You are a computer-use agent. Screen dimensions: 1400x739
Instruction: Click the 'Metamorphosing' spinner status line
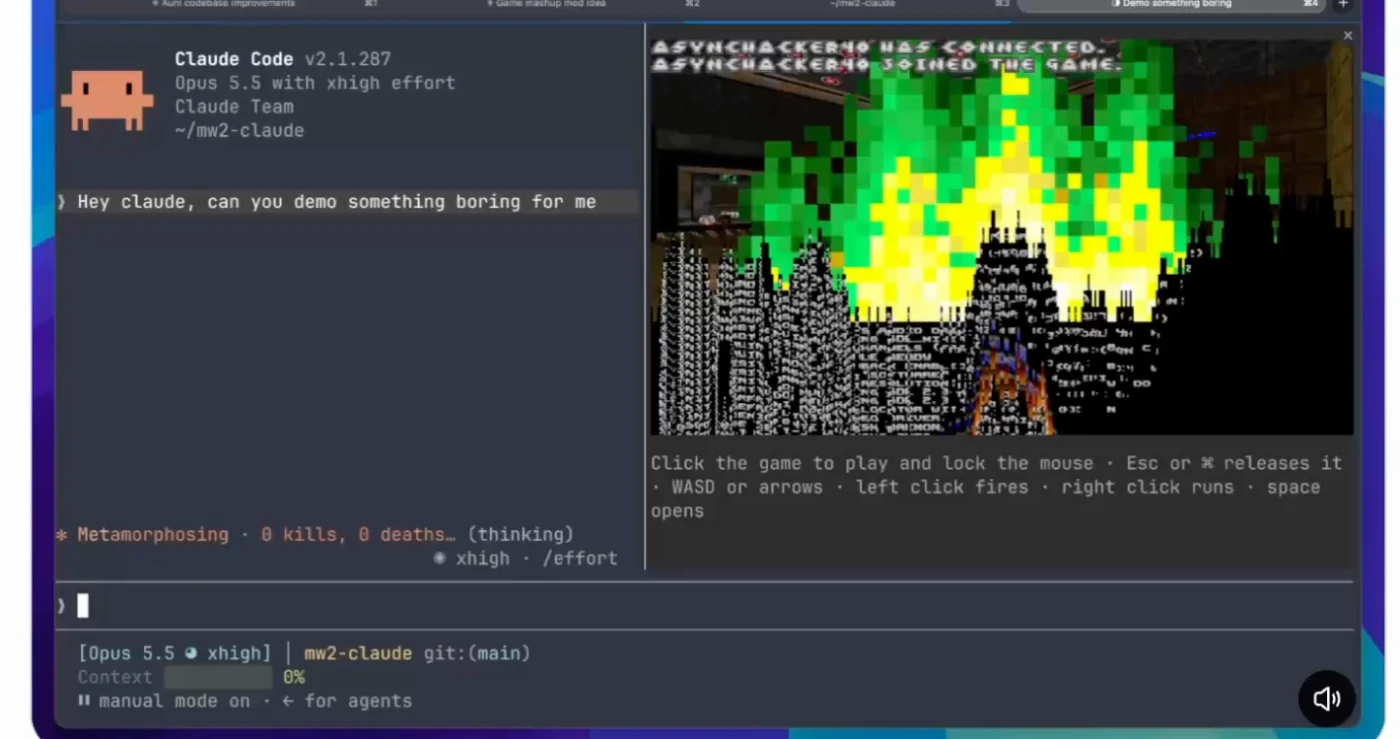coord(315,535)
